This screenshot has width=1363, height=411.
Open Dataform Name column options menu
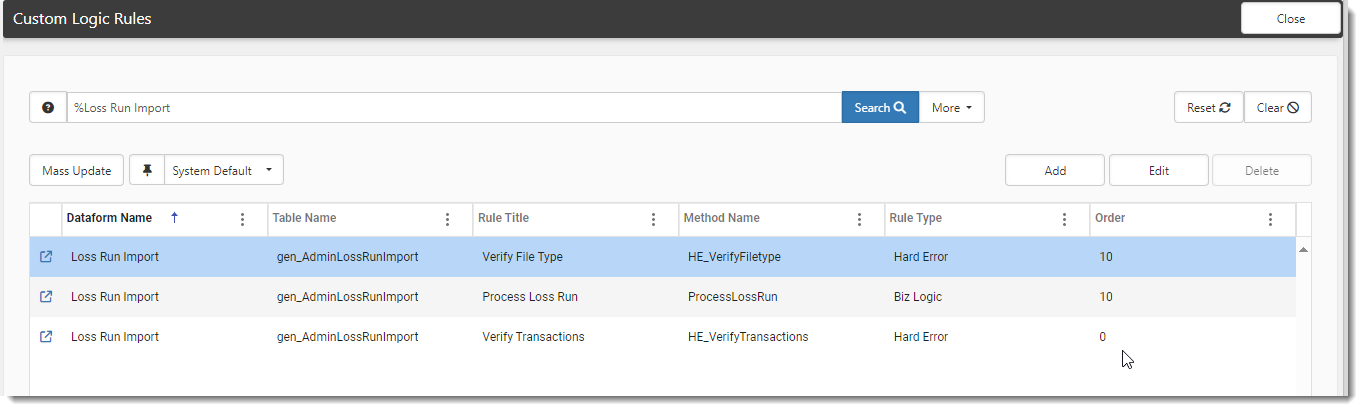coord(242,219)
